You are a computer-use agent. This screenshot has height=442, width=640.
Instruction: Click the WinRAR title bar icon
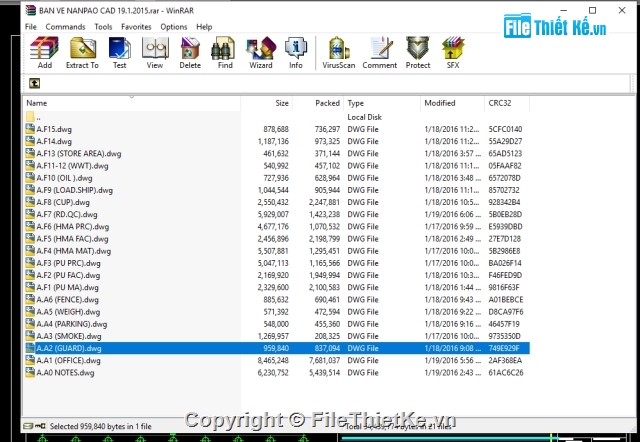click(x=31, y=10)
